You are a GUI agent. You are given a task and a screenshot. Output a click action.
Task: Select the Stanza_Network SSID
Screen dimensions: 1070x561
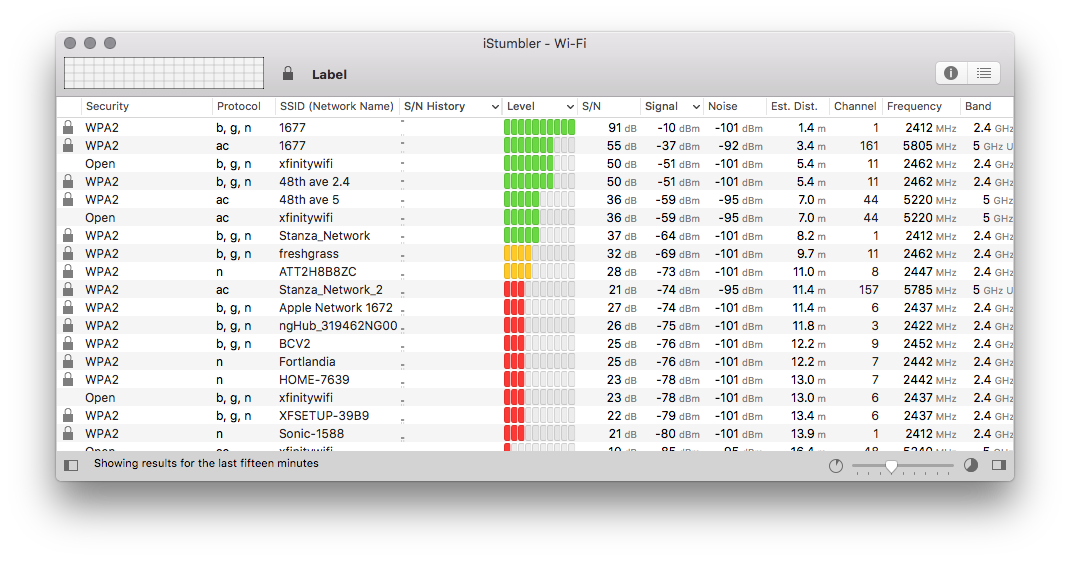pyautogui.click(x=324, y=235)
